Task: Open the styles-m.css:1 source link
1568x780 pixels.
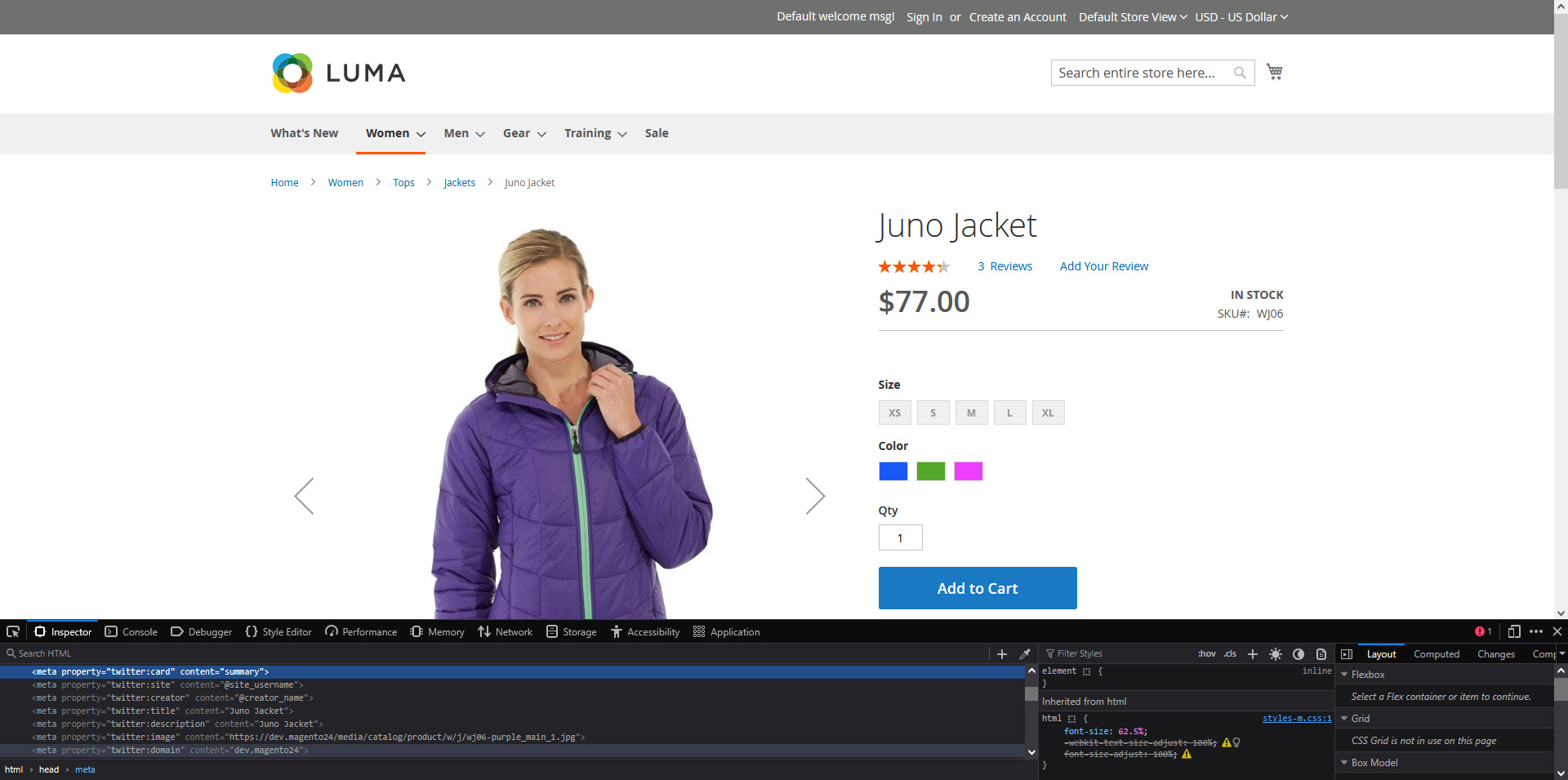Action: coord(1296,719)
